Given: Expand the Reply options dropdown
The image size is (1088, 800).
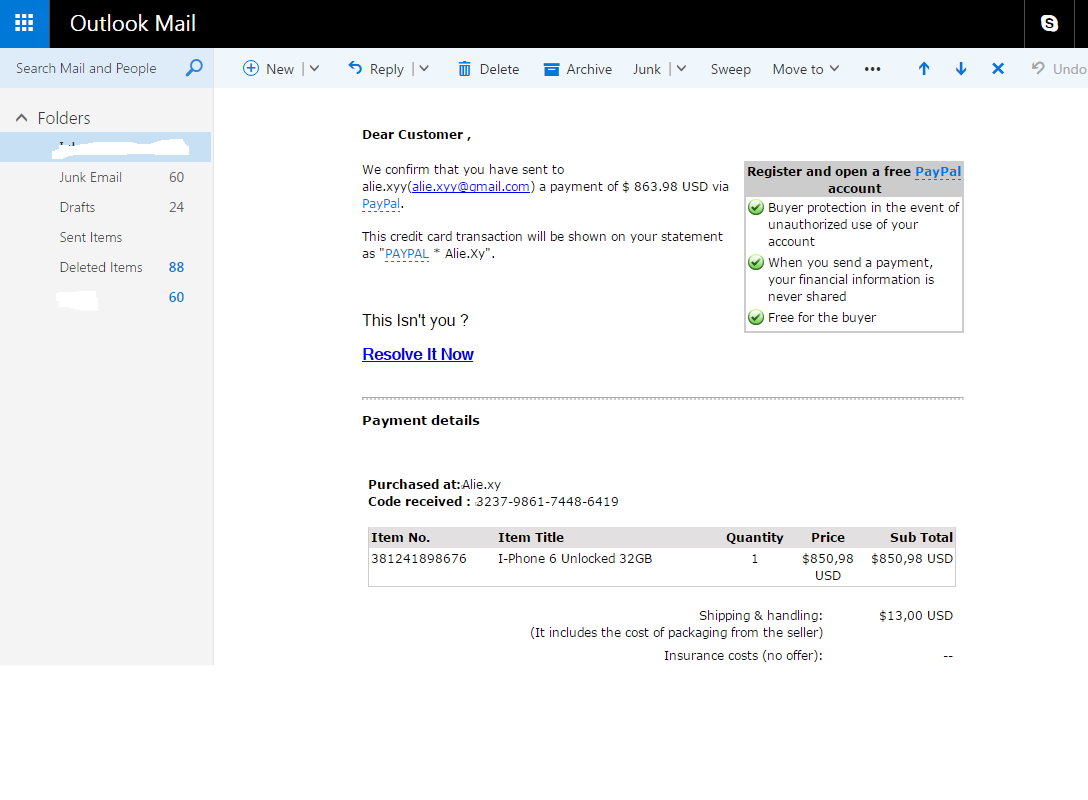Looking at the screenshot, I should click(x=424, y=69).
